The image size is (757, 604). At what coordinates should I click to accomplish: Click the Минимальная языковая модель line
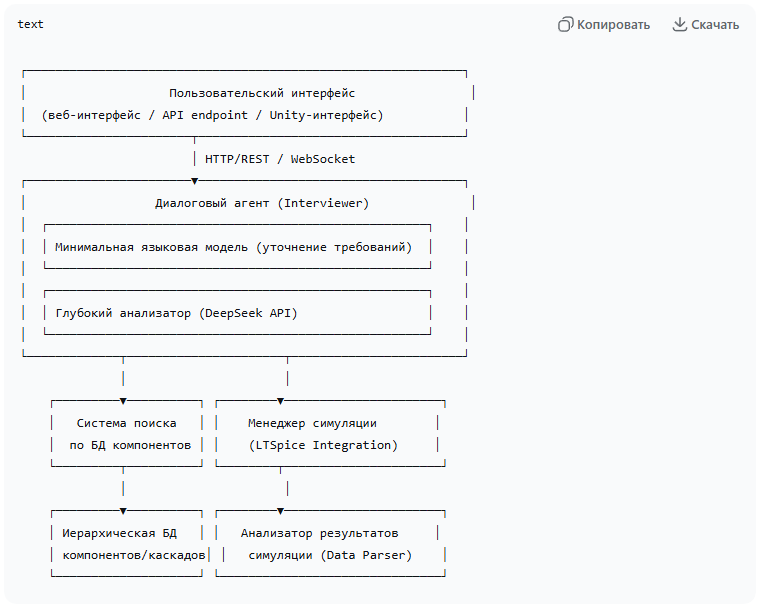[x=233, y=247]
